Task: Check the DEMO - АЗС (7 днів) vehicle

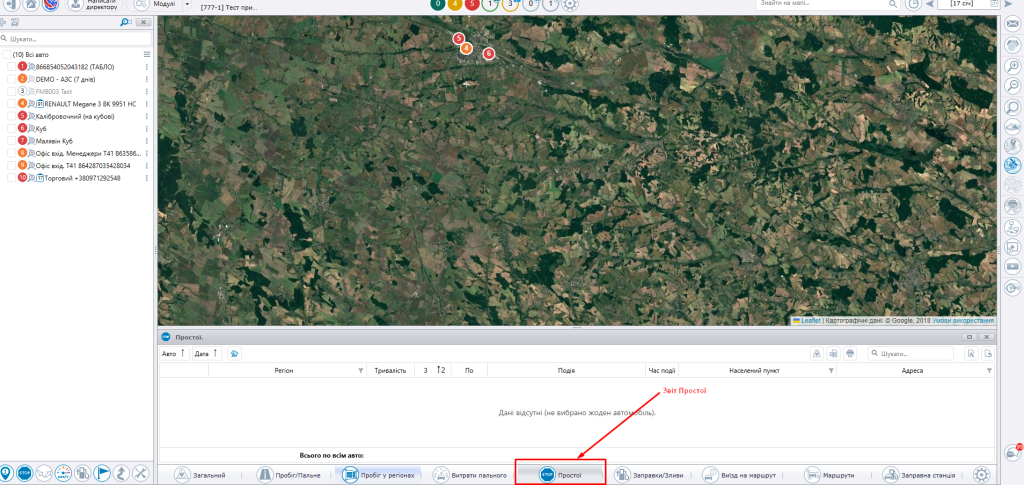Action: (11, 79)
